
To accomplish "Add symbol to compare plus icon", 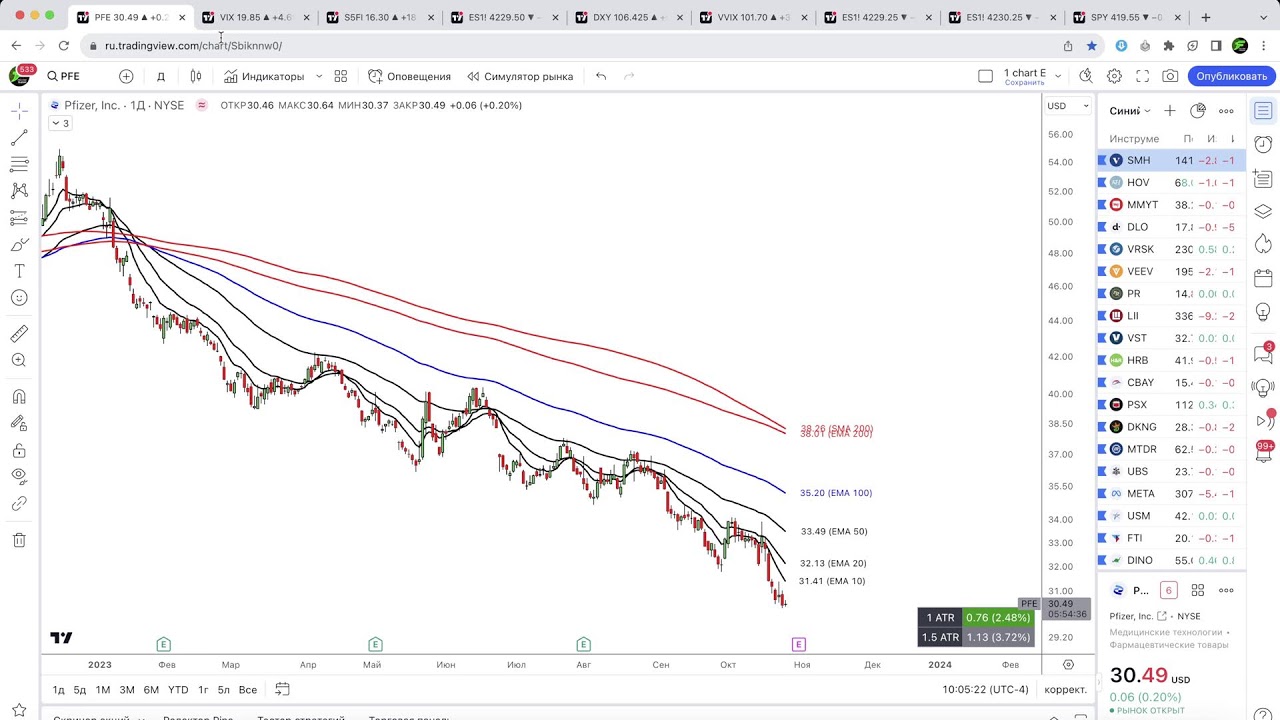I will (x=126, y=76).
